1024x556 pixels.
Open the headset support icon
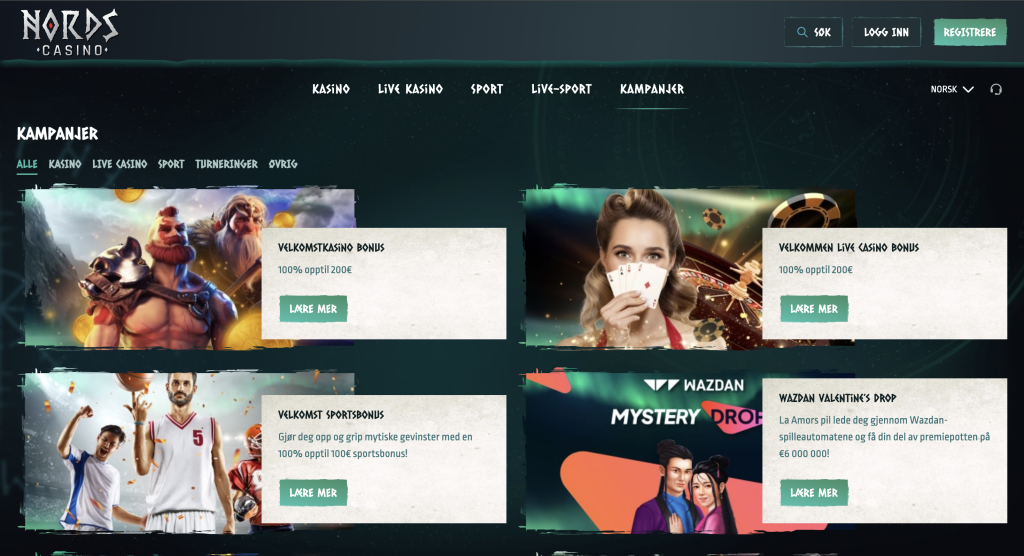[996, 90]
